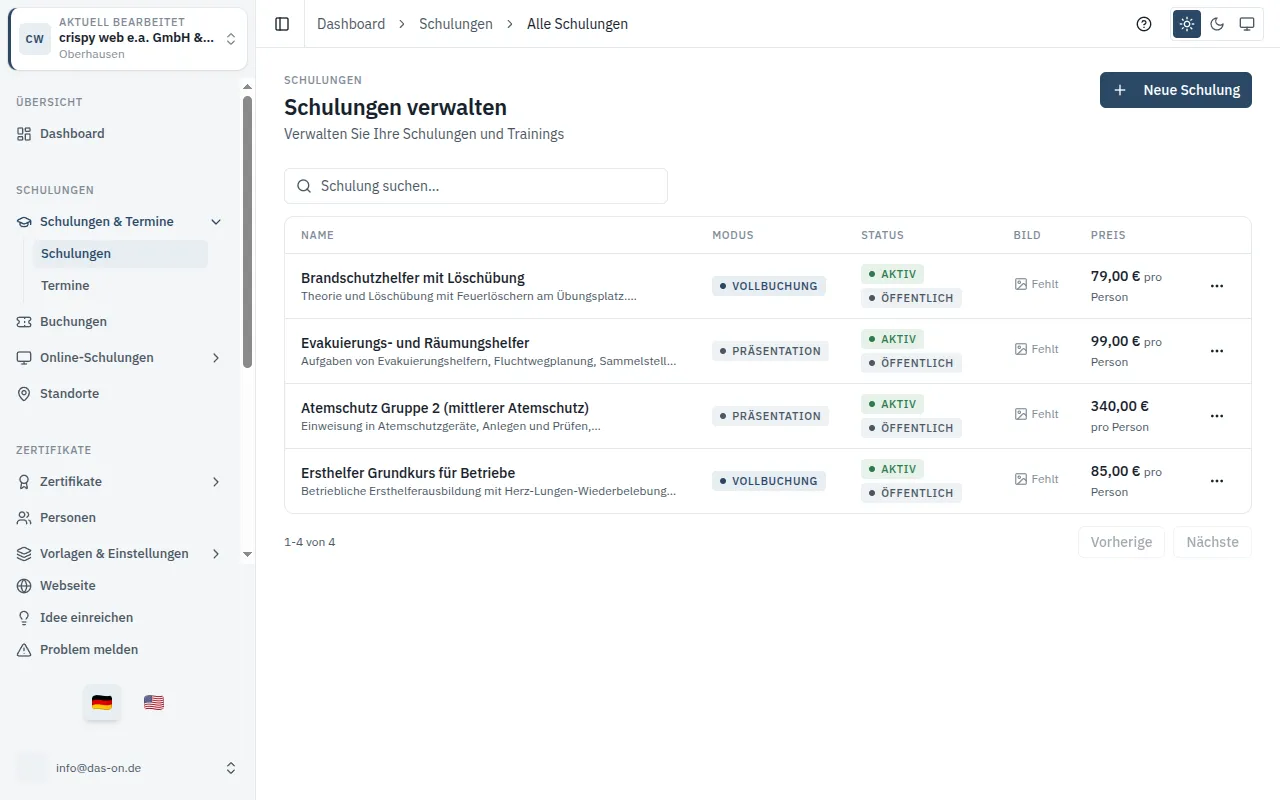Switch to dark theme moon icon
The width and height of the screenshot is (1280, 800).
(x=1217, y=24)
